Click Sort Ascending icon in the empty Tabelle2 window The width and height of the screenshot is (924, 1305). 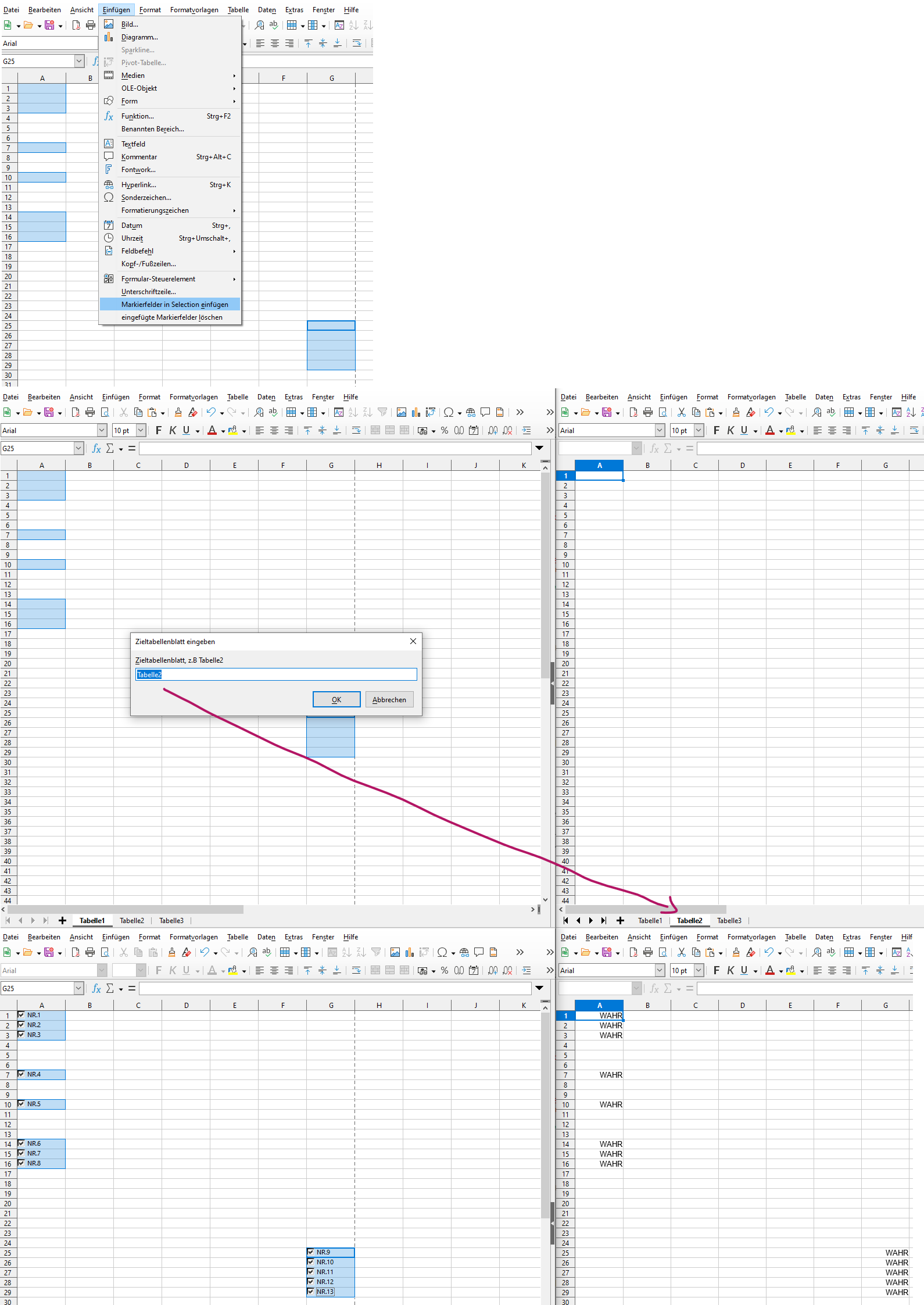pyautogui.click(x=911, y=412)
